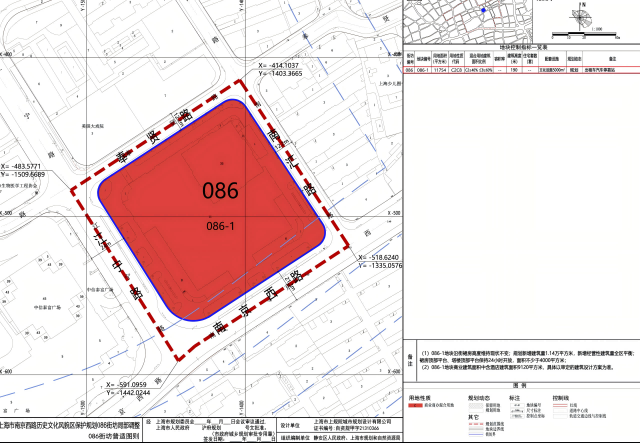Click the second remark note paragraph
The height and width of the screenshot is (443, 640).
pos(520,366)
